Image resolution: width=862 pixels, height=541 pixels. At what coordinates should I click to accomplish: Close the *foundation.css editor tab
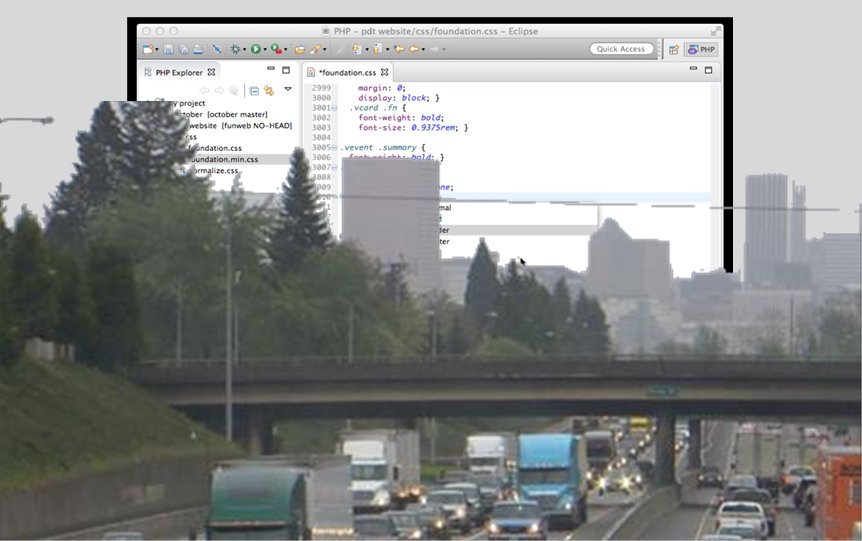[384, 72]
